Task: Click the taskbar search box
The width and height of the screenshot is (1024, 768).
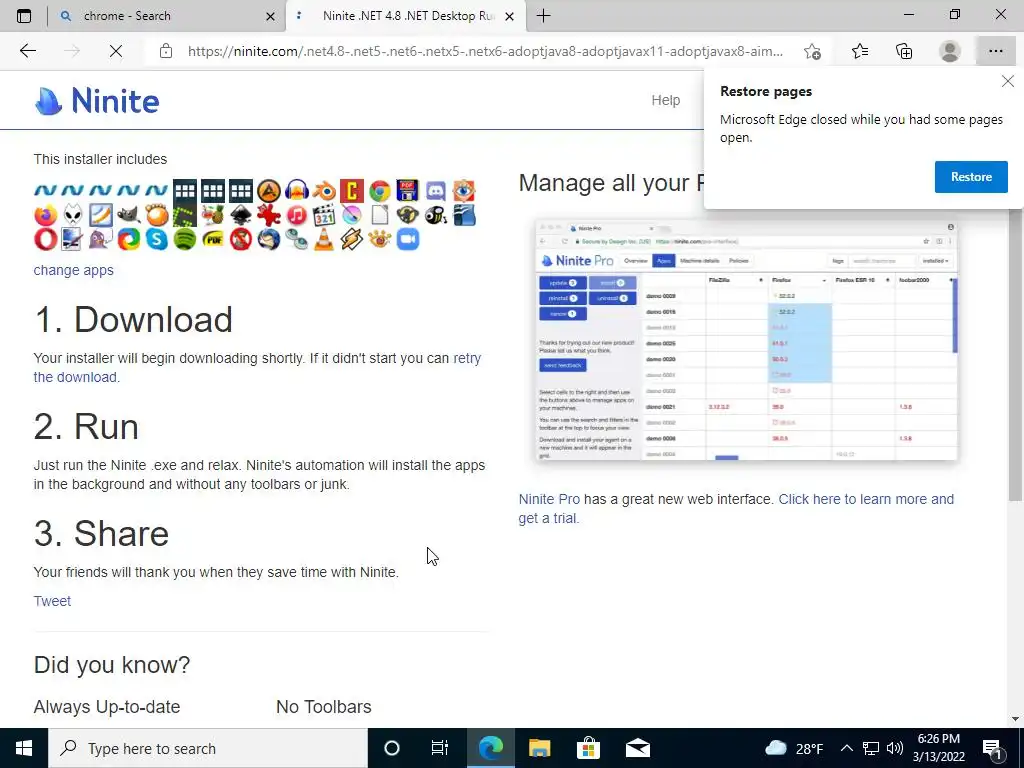Action: pos(208,748)
